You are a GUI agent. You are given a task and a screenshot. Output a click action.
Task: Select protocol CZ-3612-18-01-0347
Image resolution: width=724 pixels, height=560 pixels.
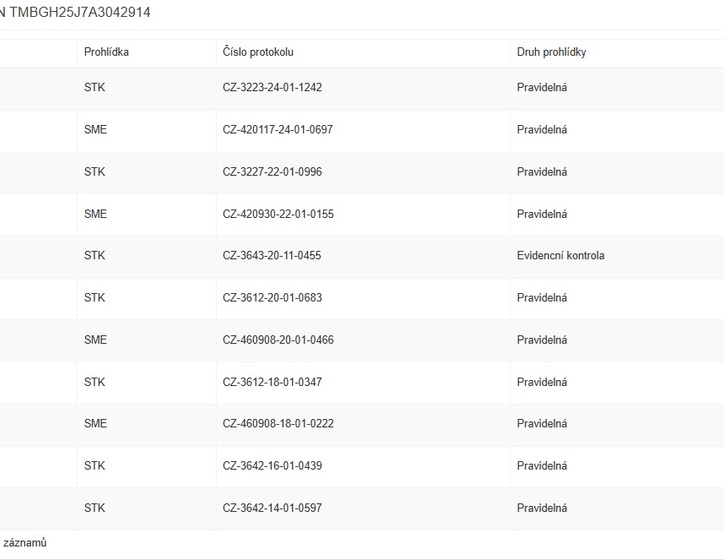coord(272,382)
